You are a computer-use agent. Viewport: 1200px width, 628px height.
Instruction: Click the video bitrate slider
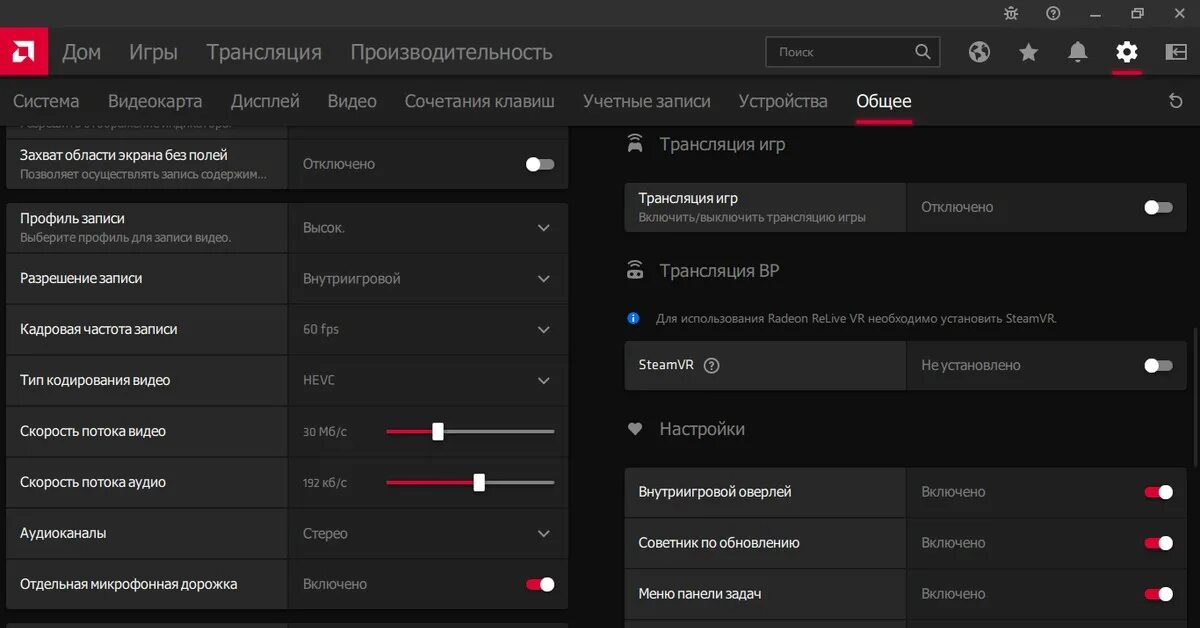[470, 432]
